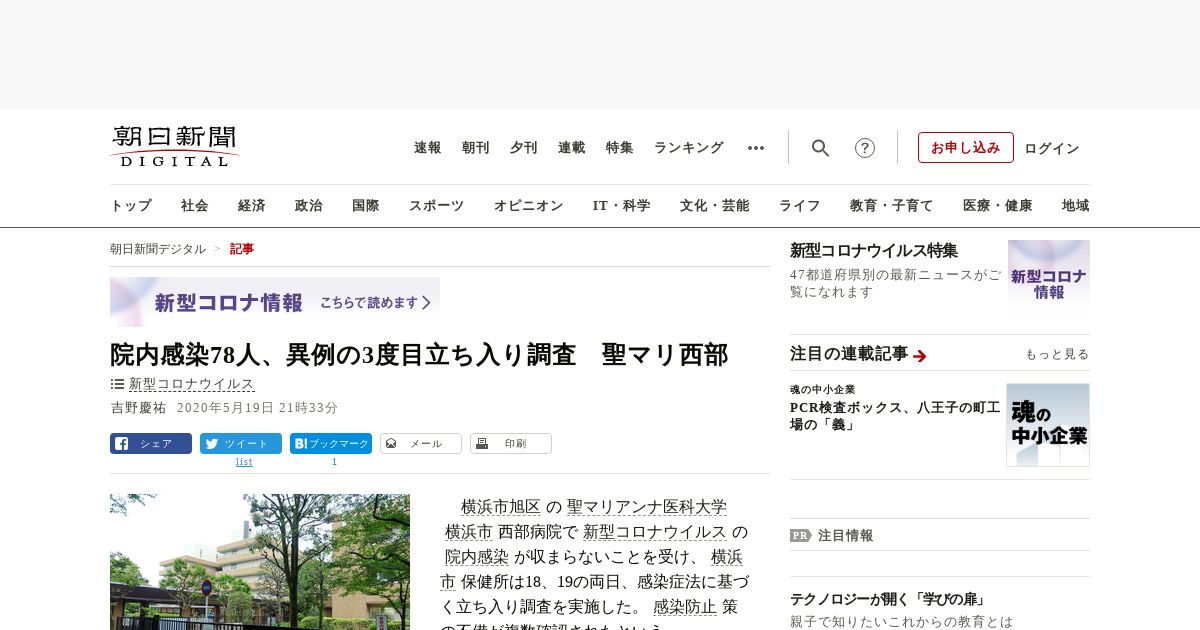Go to the 教育・子育て section
Viewport: 1200px width, 630px height.
coord(892,206)
